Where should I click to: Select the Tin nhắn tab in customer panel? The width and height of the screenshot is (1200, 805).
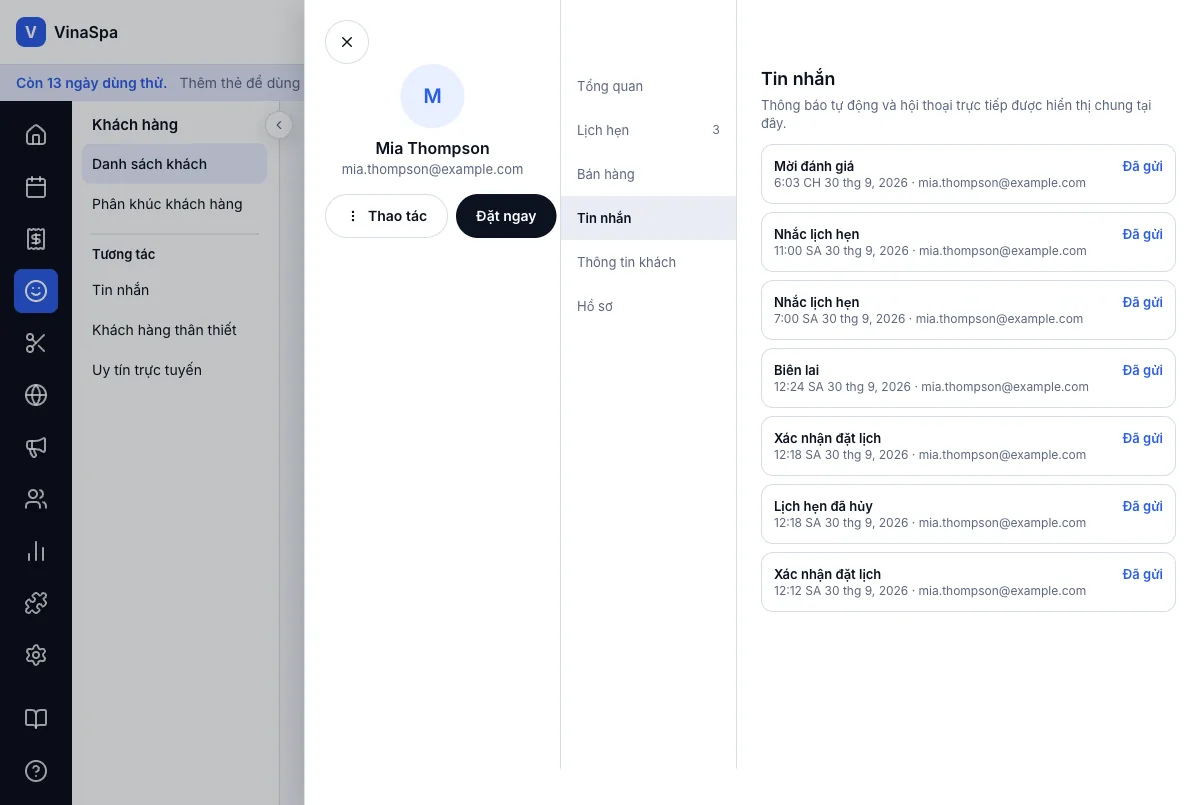pos(648,218)
